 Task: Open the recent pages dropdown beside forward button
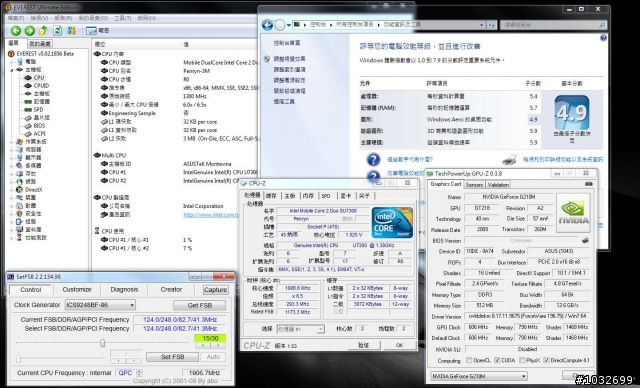[x=289, y=25]
